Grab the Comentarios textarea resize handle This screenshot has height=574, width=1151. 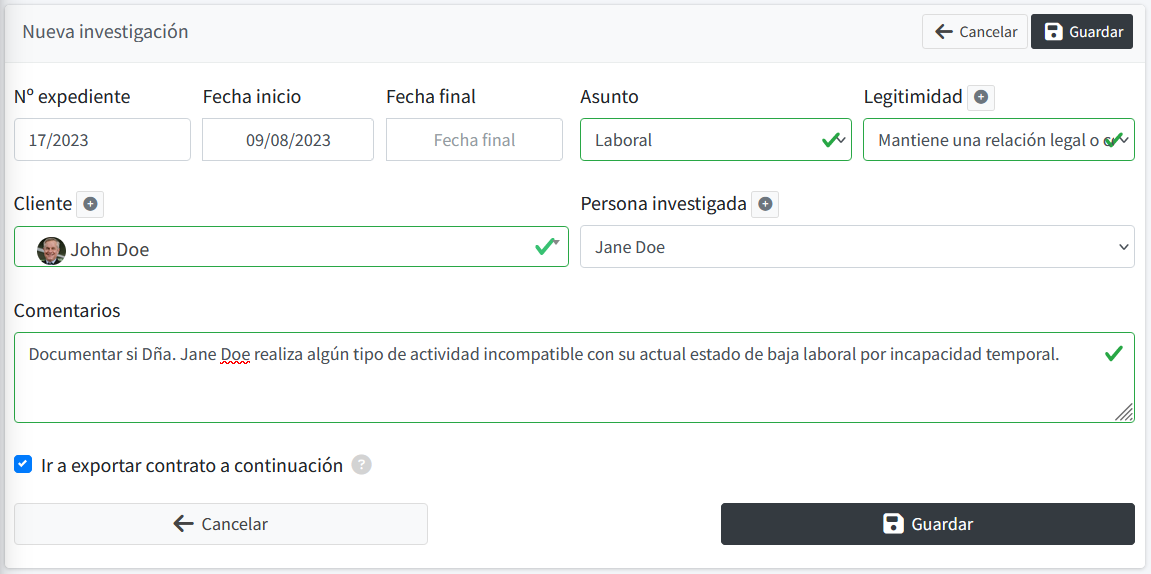pos(1124,413)
